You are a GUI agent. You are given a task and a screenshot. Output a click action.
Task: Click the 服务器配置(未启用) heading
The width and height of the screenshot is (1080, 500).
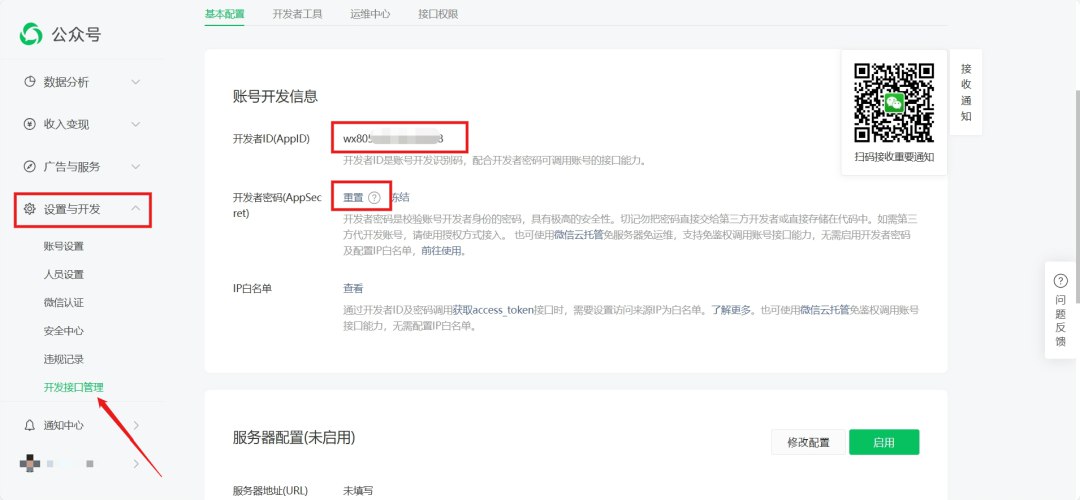point(294,438)
